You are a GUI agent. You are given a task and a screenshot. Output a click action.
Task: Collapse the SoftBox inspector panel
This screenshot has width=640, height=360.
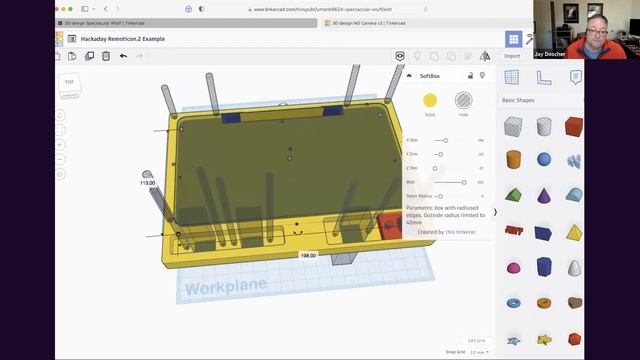(409, 76)
